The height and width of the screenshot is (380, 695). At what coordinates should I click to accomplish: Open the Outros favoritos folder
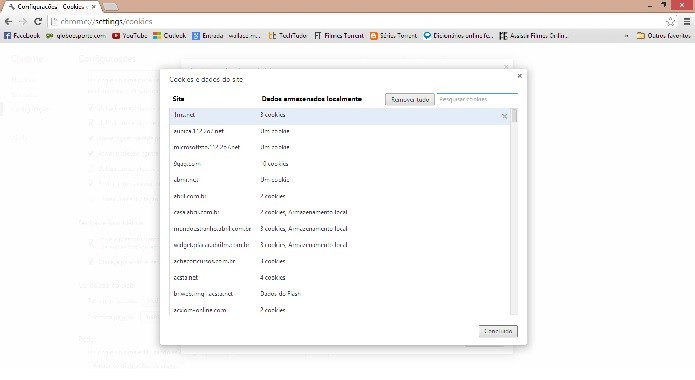tap(664, 35)
